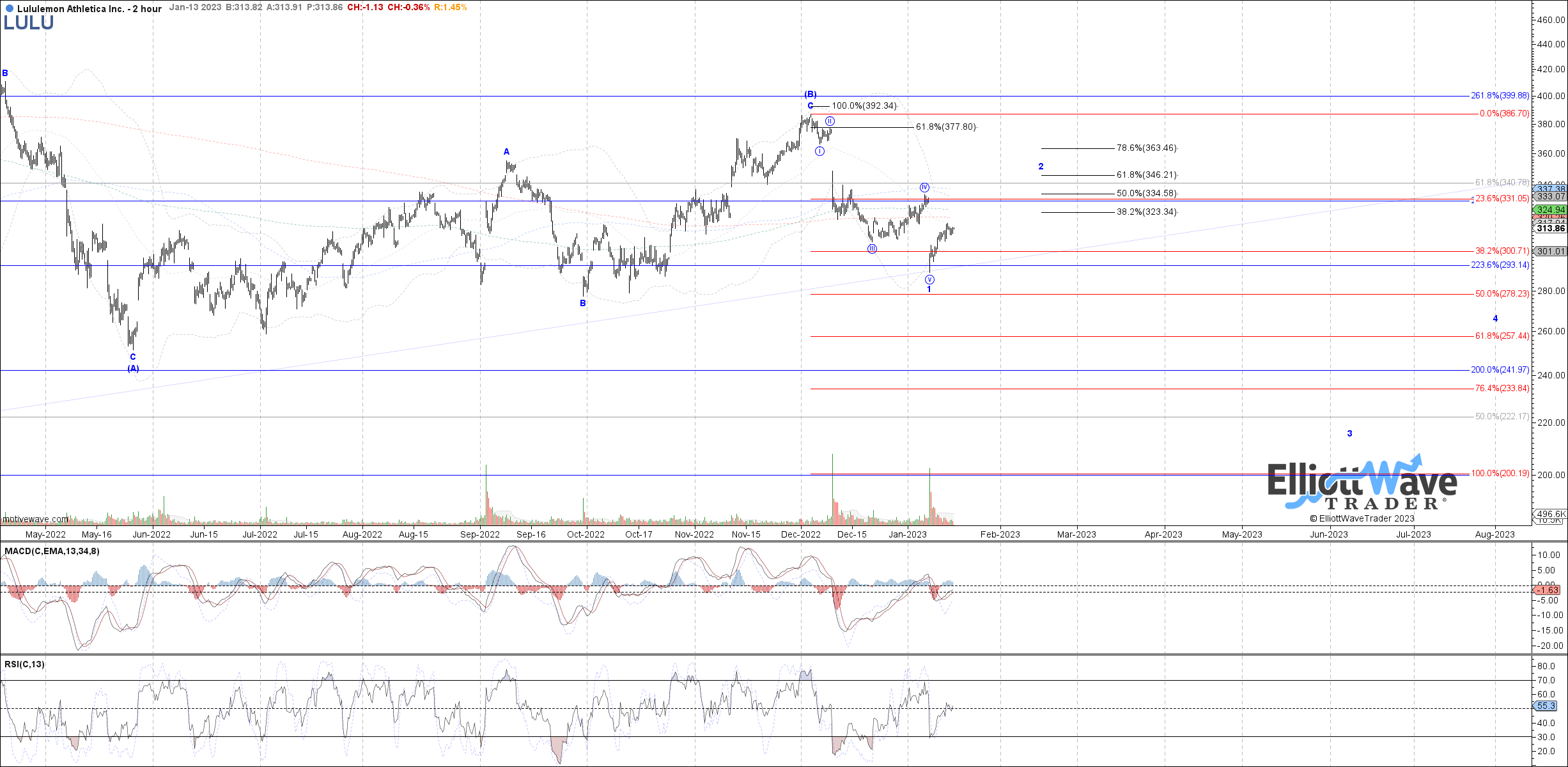Viewport: 1568px width, 767px height.
Task: Click the '460.00' price axis label
Action: click(1551, 20)
